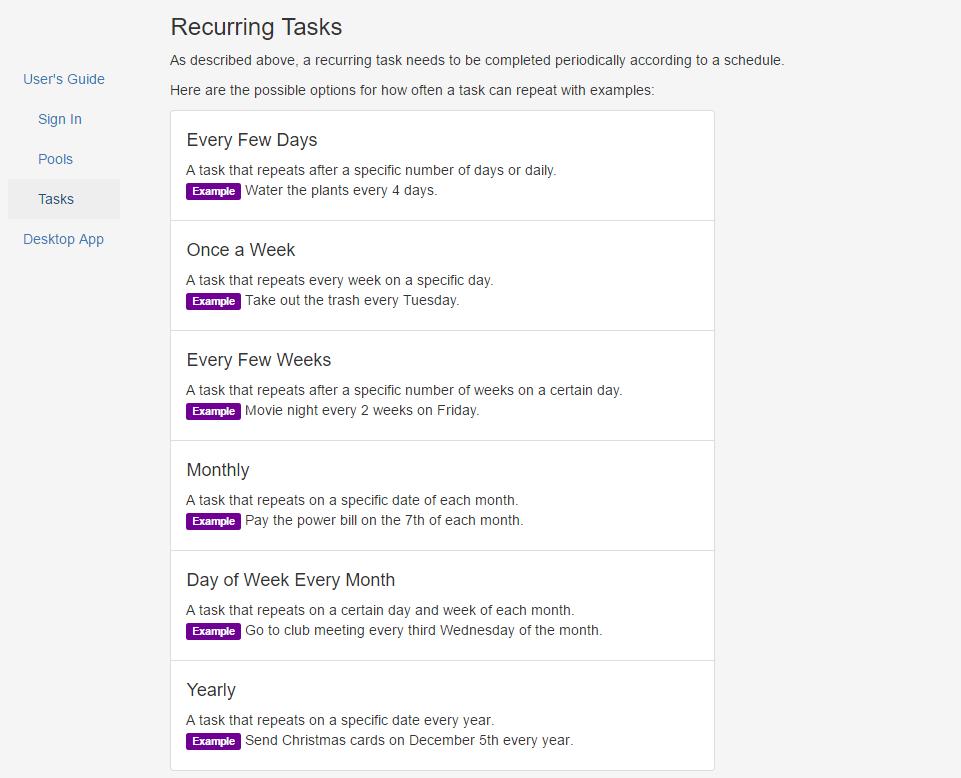Click the Example badge beside Take out the trash
Image resolution: width=961 pixels, height=778 pixels.
pos(213,301)
